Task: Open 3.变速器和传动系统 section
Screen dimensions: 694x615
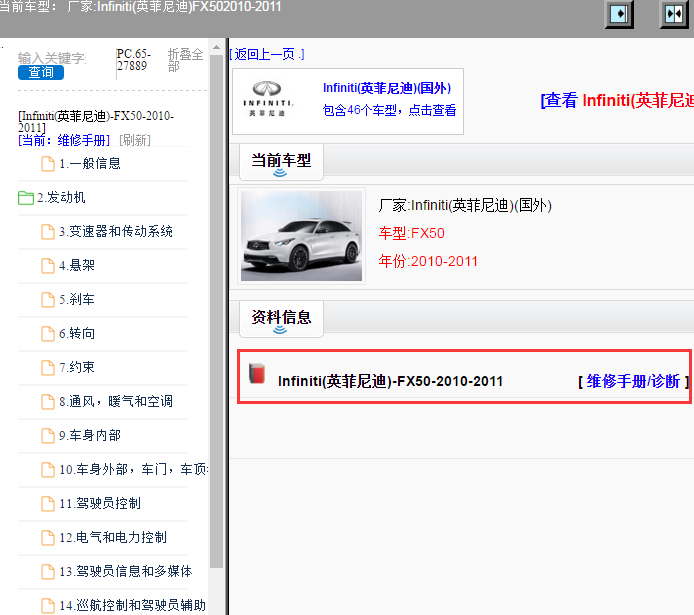Action: tap(116, 231)
